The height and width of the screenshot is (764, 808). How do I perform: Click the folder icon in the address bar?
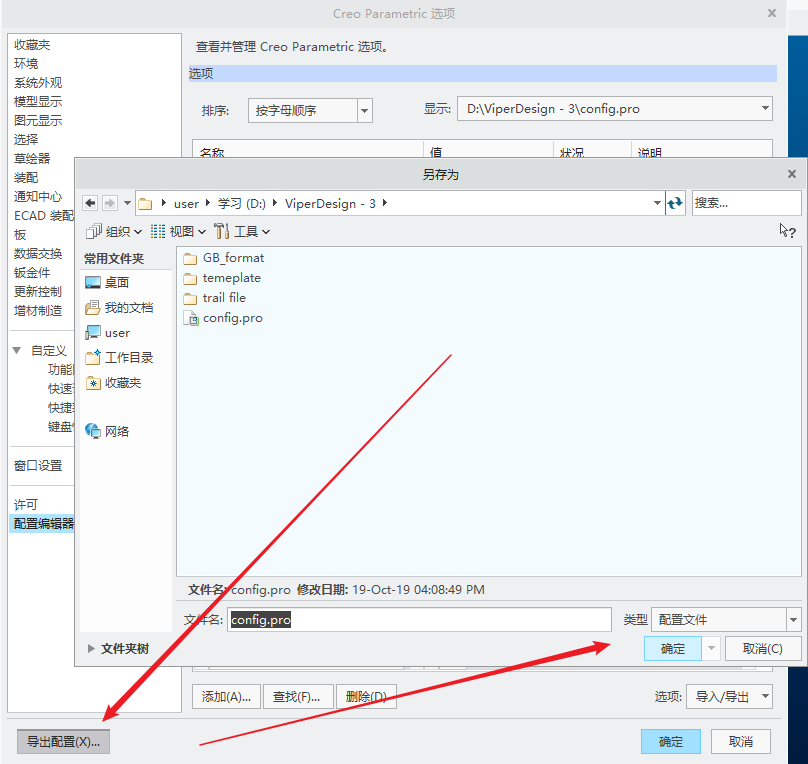[145, 204]
